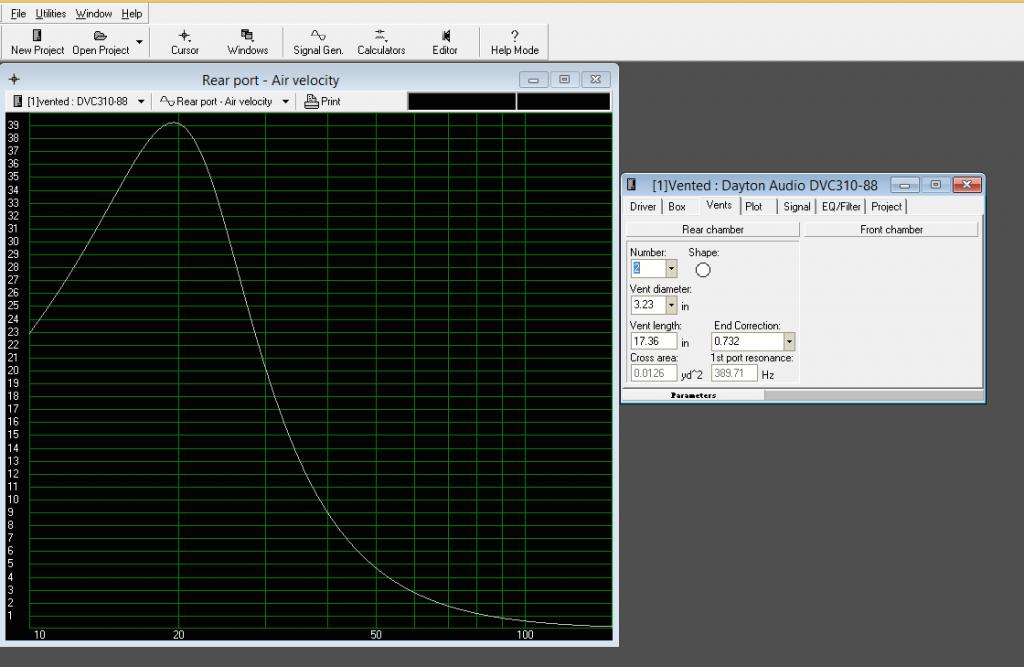Click the Vent length field showing 17.36
Viewport: 1024px width, 667px height.
tap(654, 341)
